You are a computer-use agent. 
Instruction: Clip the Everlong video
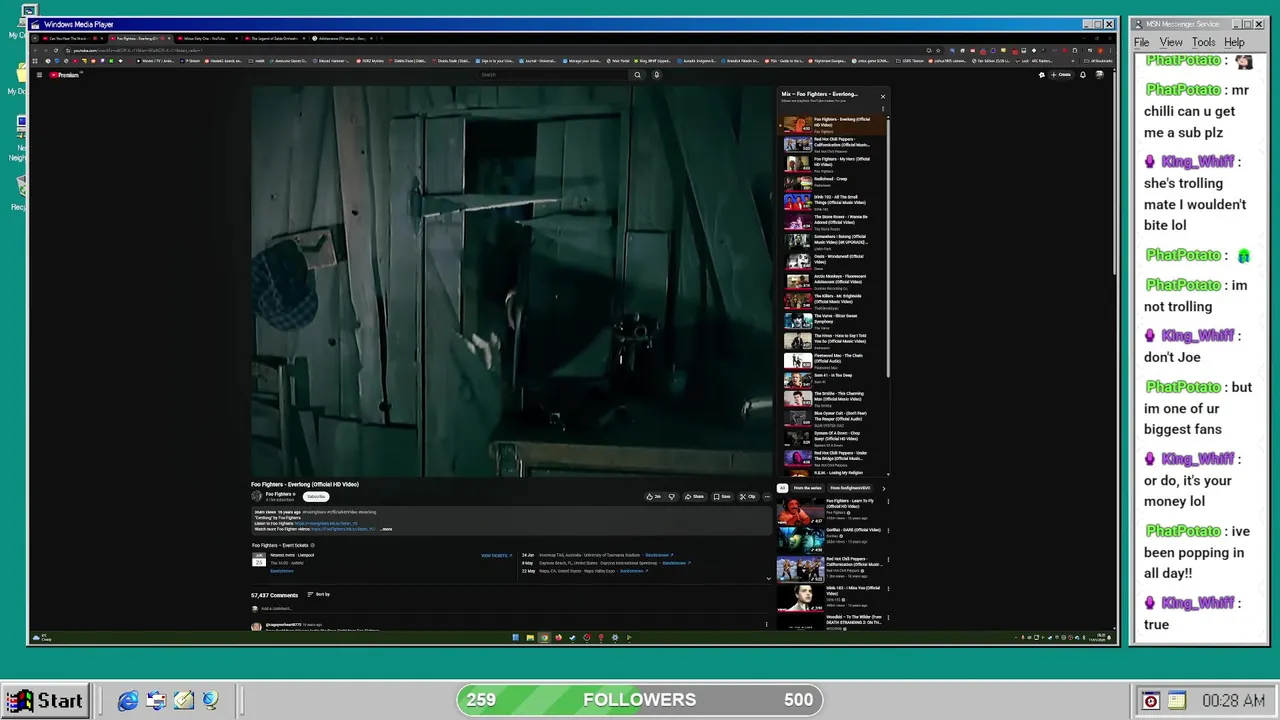pyautogui.click(x=748, y=497)
